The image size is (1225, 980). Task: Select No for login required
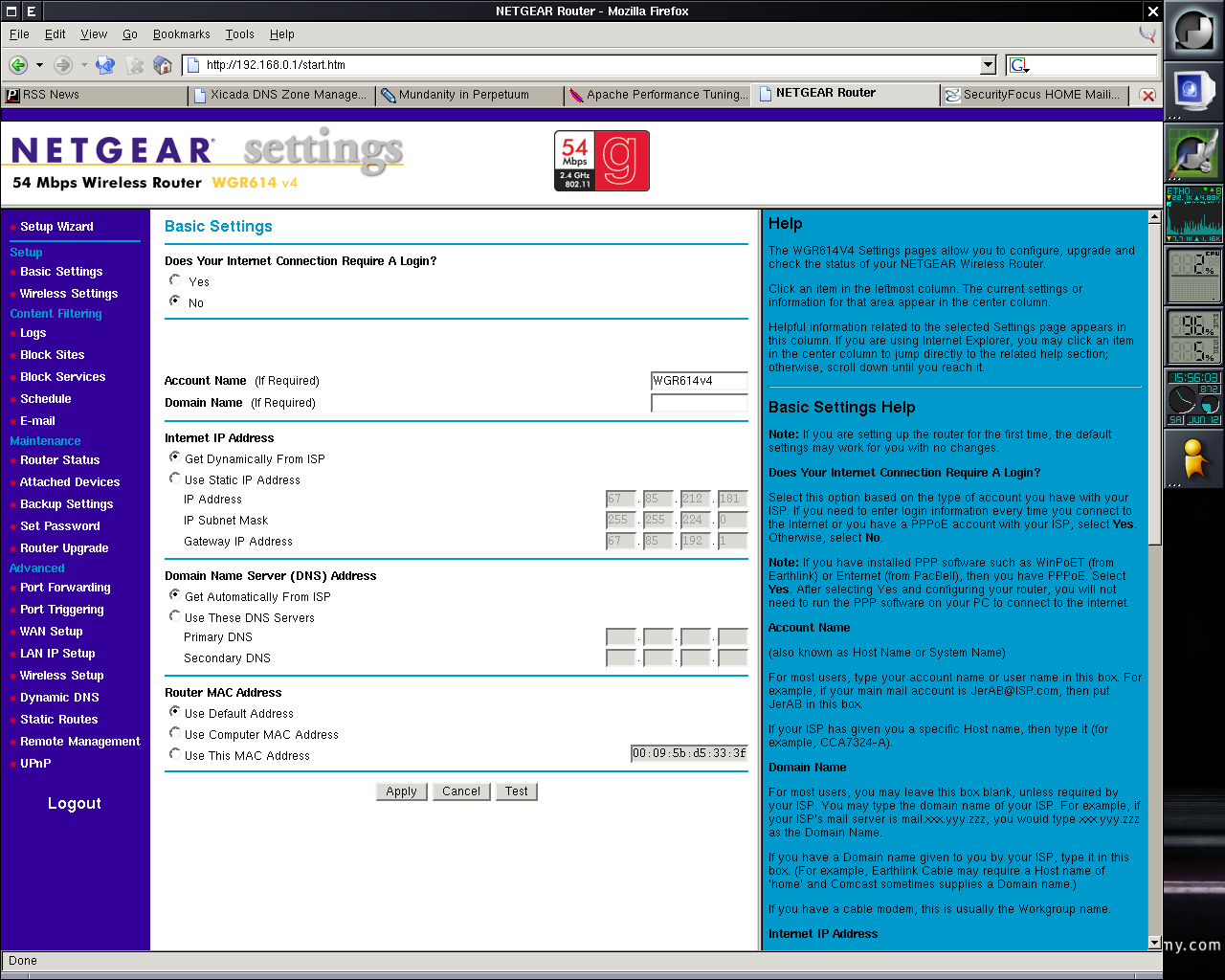[175, 301]
